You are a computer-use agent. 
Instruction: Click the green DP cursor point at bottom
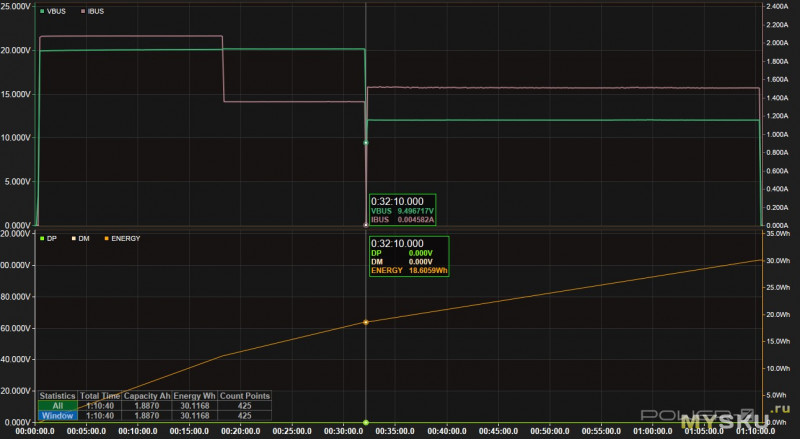(366, 422)
